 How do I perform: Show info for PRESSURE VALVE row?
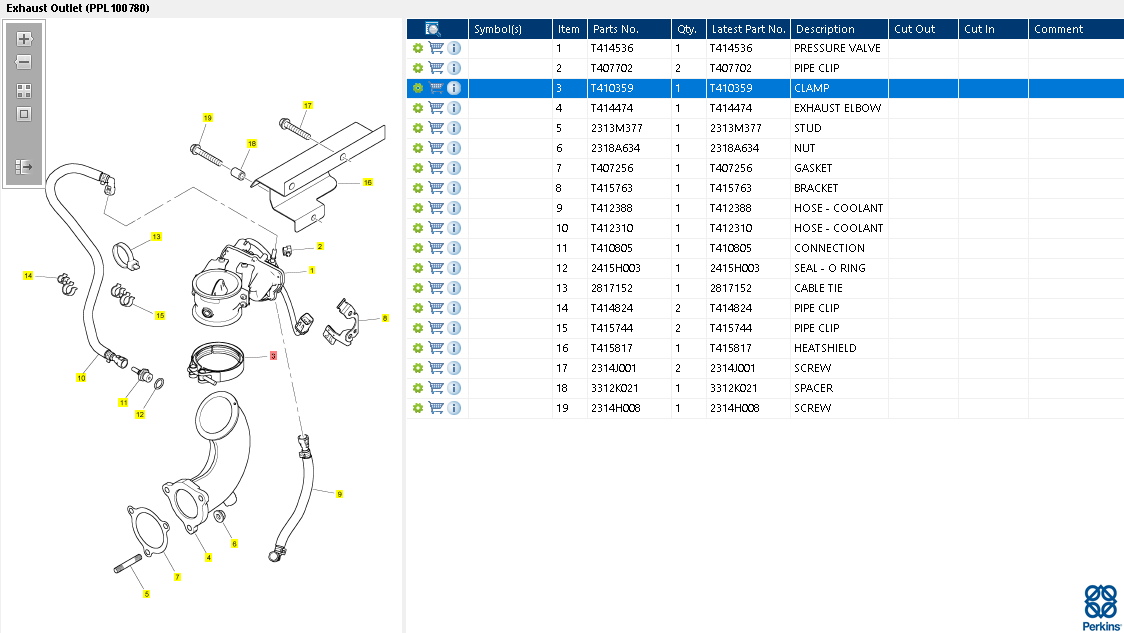pyautogui.click(x=454, y=48)
